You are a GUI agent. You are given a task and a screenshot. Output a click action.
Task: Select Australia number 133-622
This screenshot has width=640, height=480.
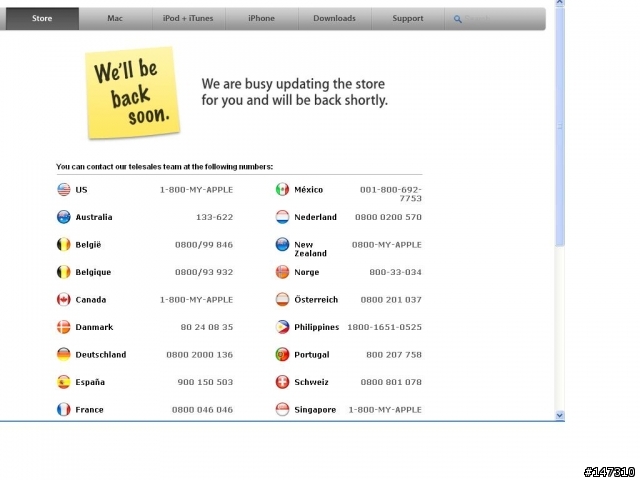215,217
